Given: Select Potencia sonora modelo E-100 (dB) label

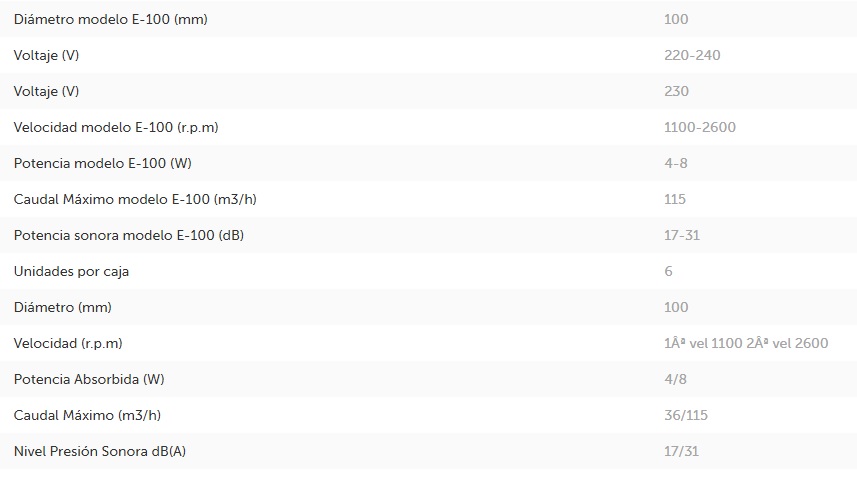Looking at the screenshot, I should pyautogui.click(x=129, y=236).
